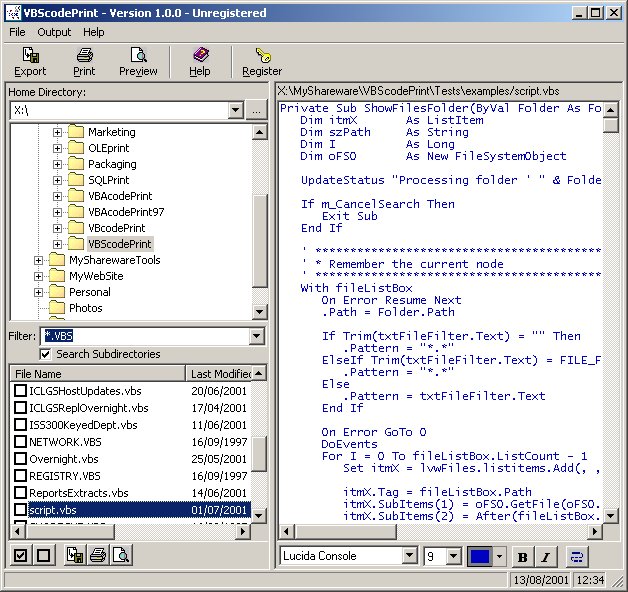Expand the VBScodePrint folder node
The image size is (628, 592).
pyautogui.click(x=57, y=244)
